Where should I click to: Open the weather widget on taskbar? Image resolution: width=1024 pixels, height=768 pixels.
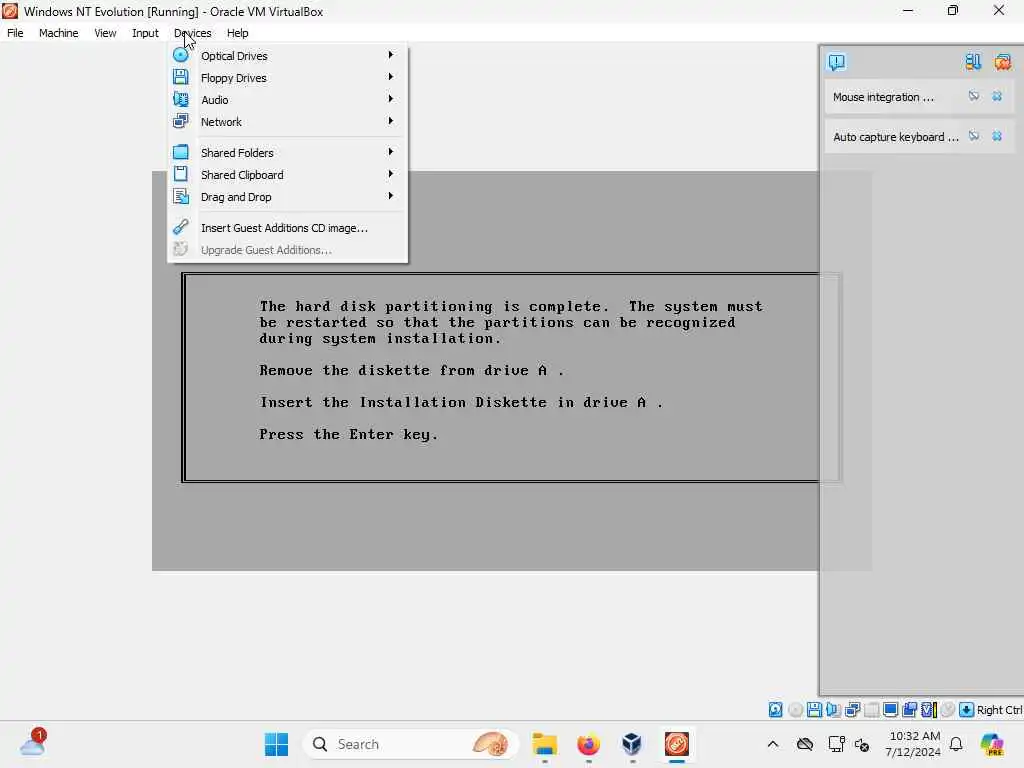pyautogui.click(x=32, y=743)
